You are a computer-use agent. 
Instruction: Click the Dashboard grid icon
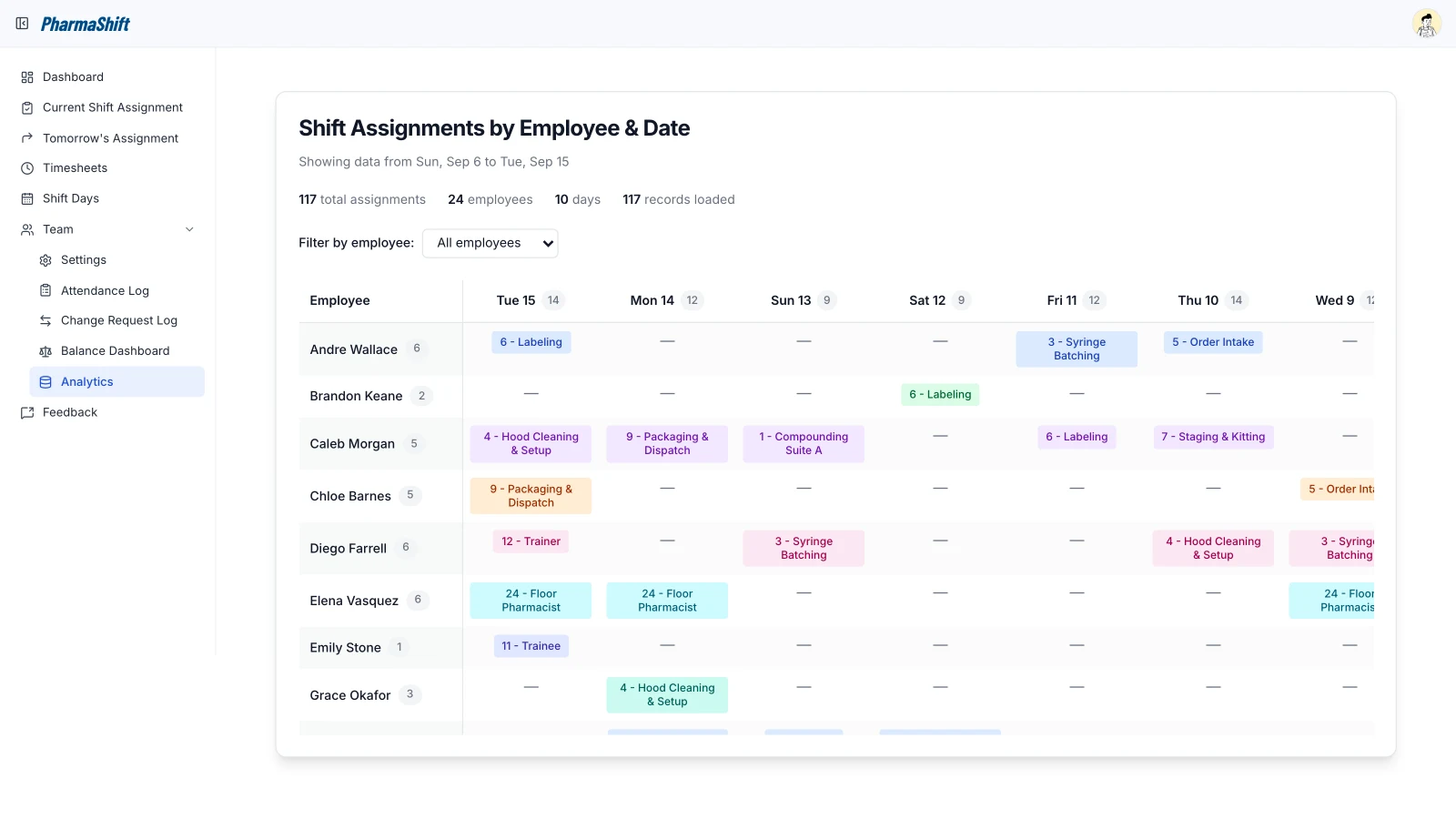[27, 77]
